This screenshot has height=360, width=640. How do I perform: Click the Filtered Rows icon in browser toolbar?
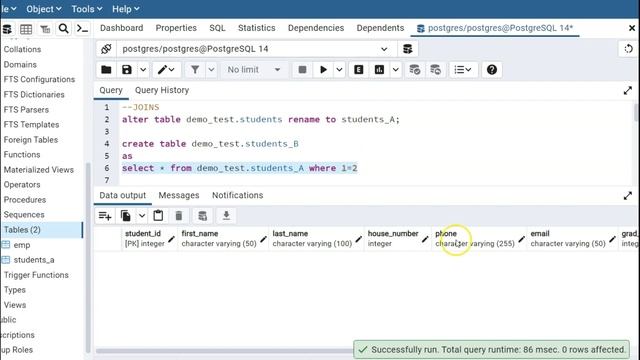(x=45, y=29)
